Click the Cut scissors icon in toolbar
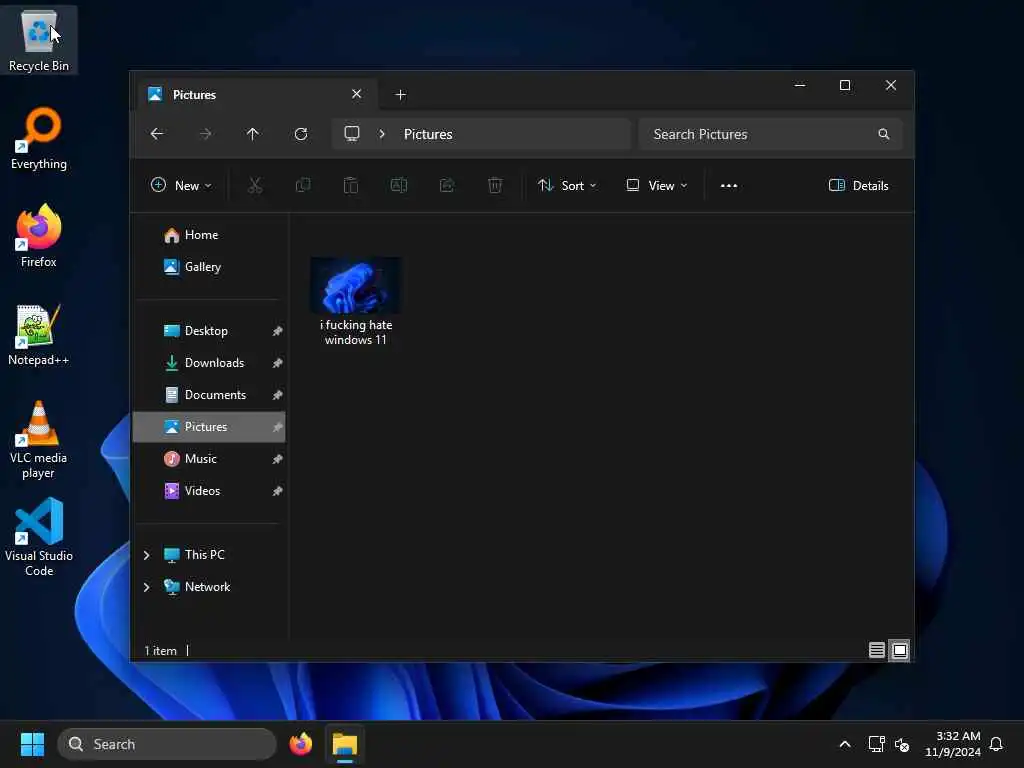This screenshot has height=768, width=1024. click(255, 185)
